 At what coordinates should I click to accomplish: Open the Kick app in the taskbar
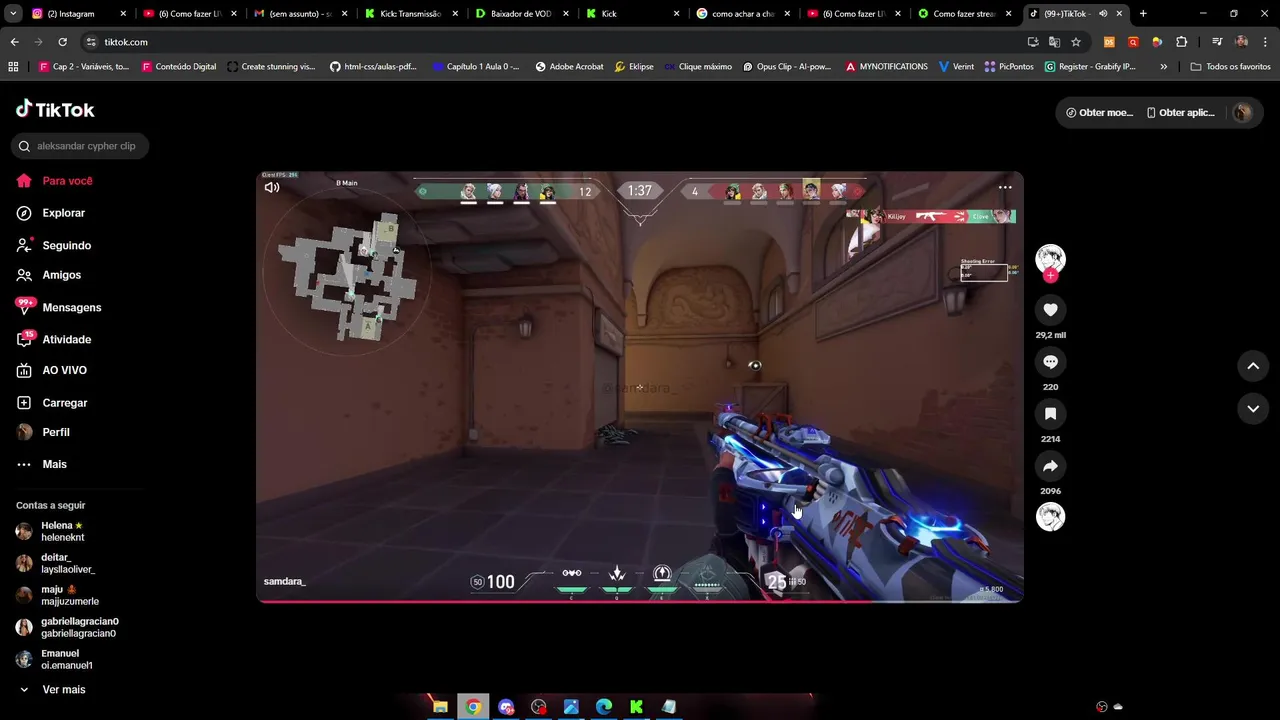(x=636, y=707)
